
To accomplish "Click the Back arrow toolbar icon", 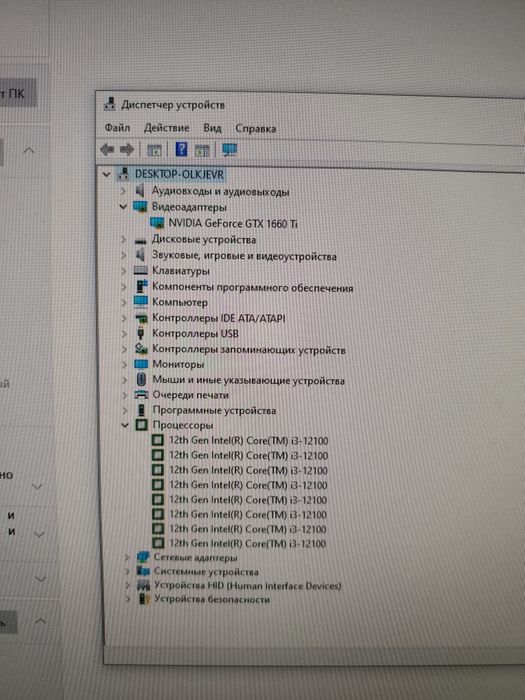I will tap(107, 149).
